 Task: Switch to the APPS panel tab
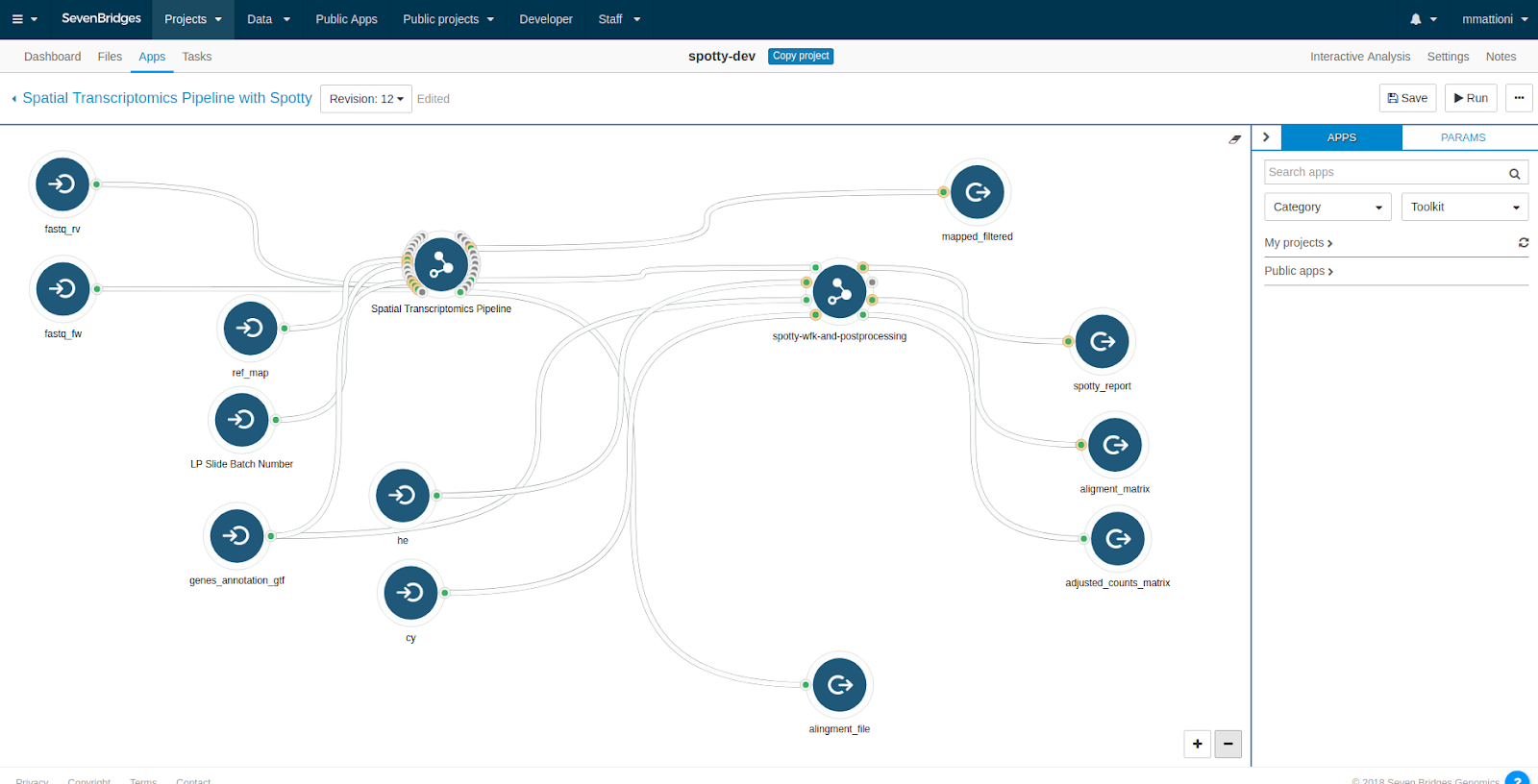1342,137
